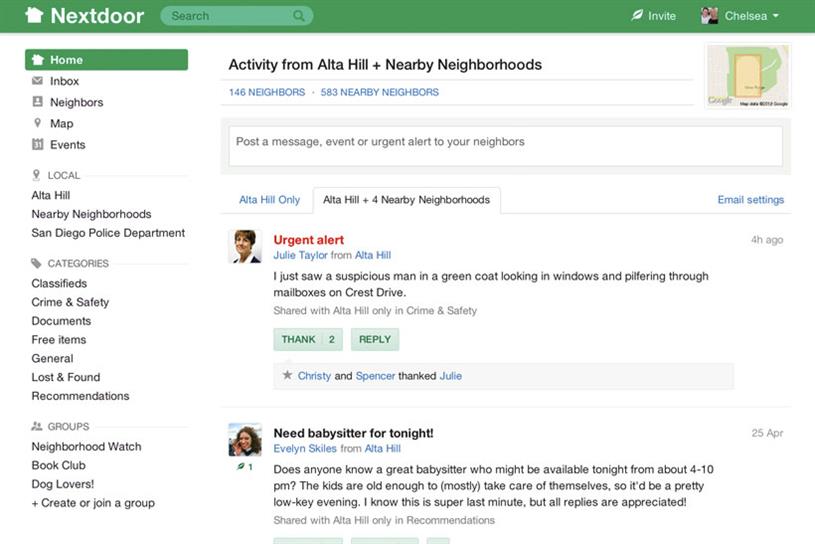Click the Need babysitter for tonight! title
This screenshot has height=544, width=815.
click(353, 433)
